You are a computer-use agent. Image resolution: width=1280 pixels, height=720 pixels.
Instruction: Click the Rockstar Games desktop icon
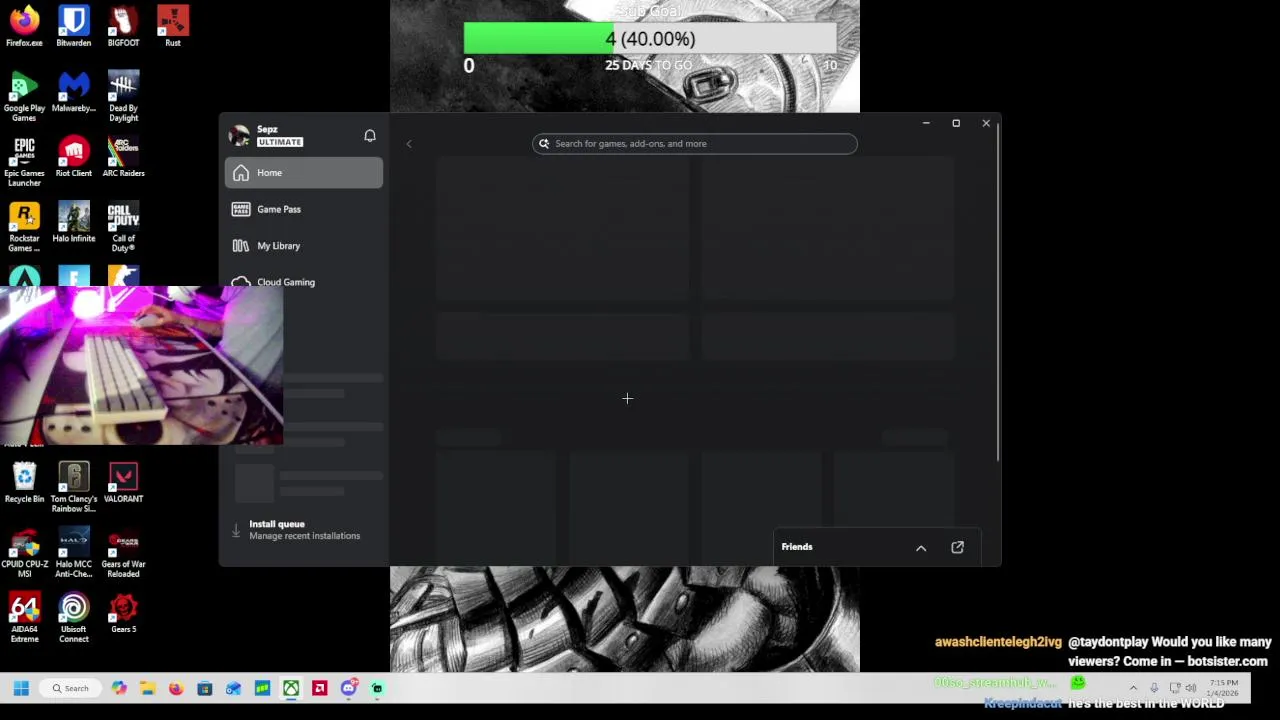click(24, 226)
